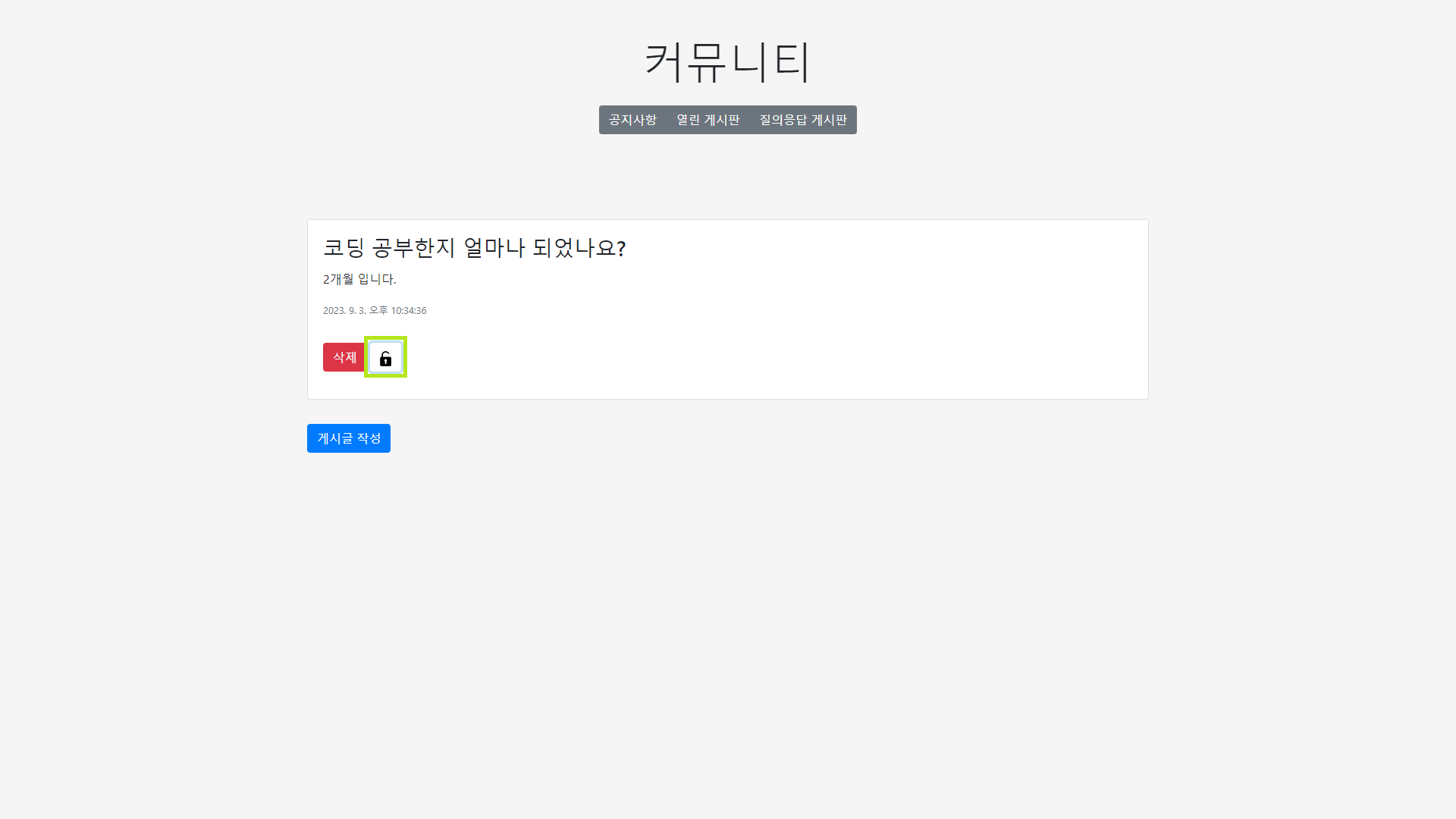1456x819 pixels.
Task: Delete the post with the red 삭제 button
Action: pos(344,357)
